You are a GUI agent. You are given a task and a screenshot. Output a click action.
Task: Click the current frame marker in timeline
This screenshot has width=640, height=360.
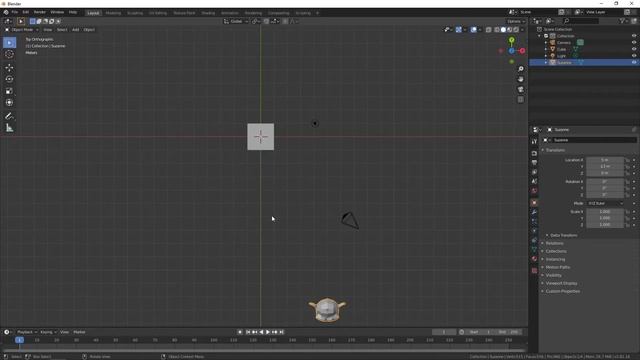click(x=19, y=340)
